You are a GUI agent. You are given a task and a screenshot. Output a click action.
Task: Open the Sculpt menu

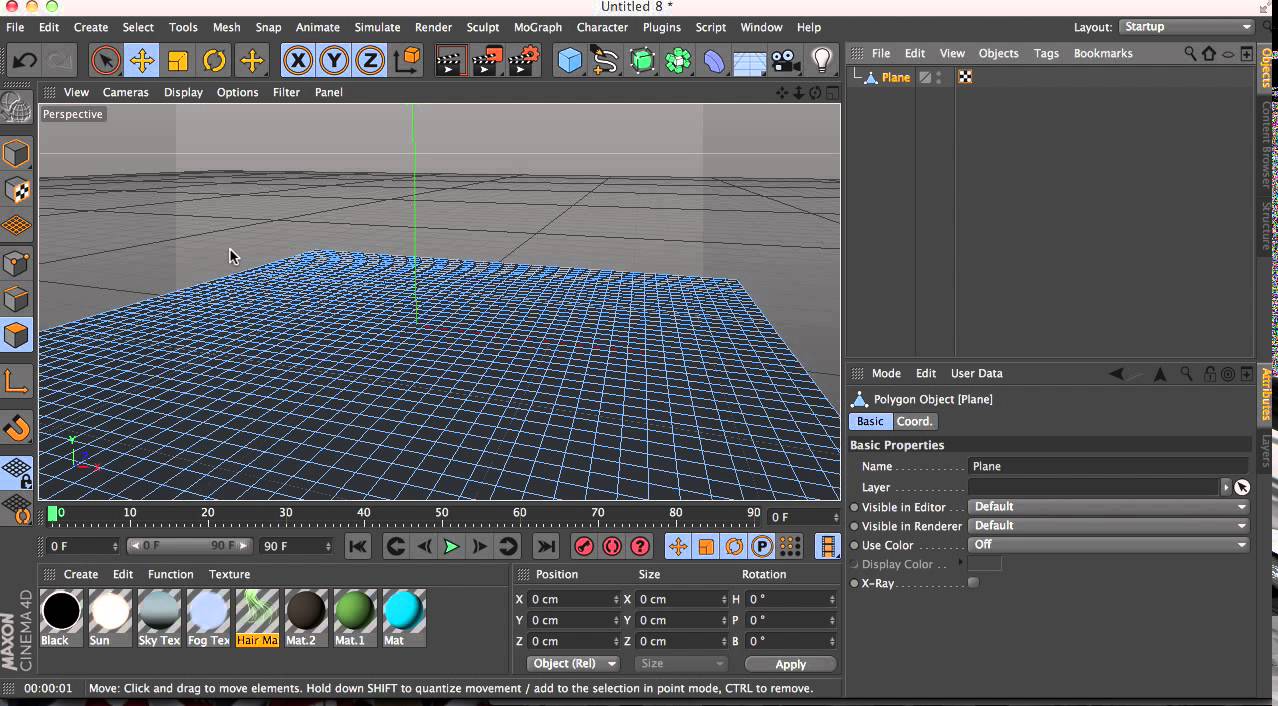tap(482, 27)
